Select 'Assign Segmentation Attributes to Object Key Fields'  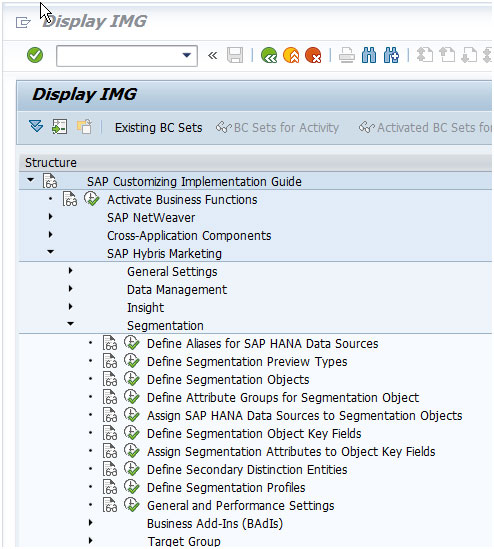(x=291, y=452)
